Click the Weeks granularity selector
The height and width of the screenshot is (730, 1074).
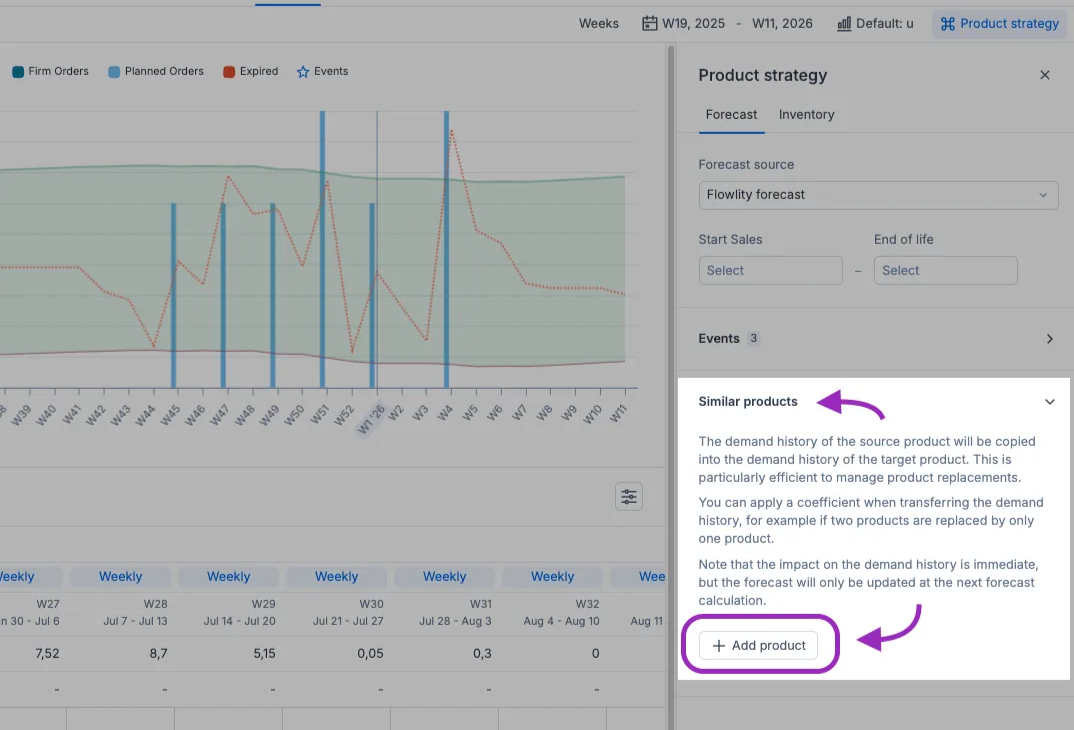click(x=599, y=24)
